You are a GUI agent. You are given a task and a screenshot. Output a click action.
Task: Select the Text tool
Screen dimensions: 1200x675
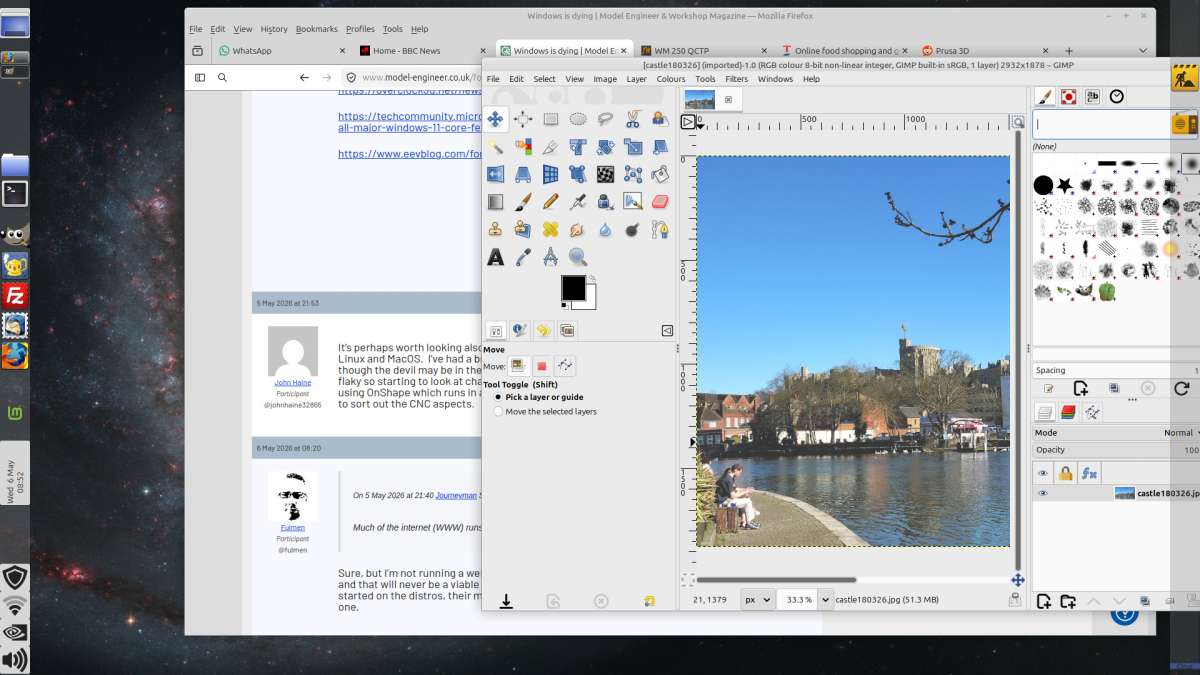click(495, 257)
